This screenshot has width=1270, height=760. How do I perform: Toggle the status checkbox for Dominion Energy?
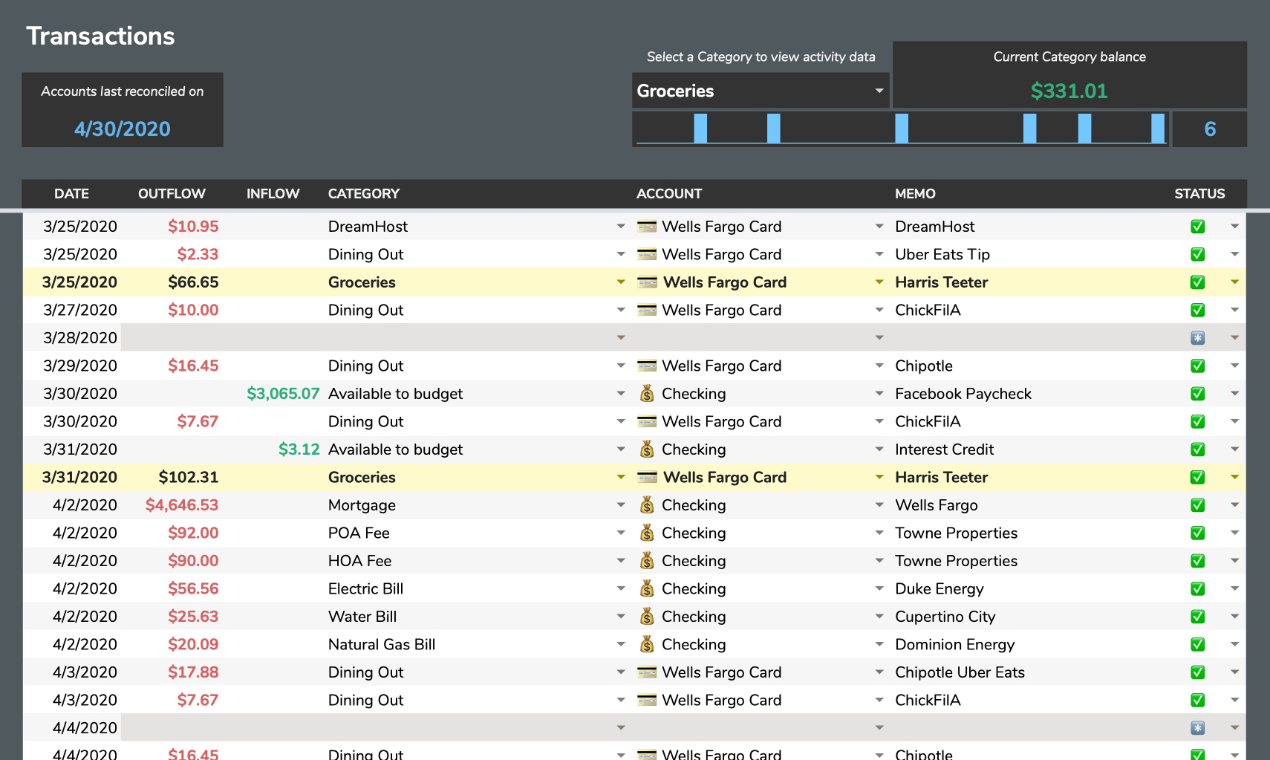(x=1198, y=645)
